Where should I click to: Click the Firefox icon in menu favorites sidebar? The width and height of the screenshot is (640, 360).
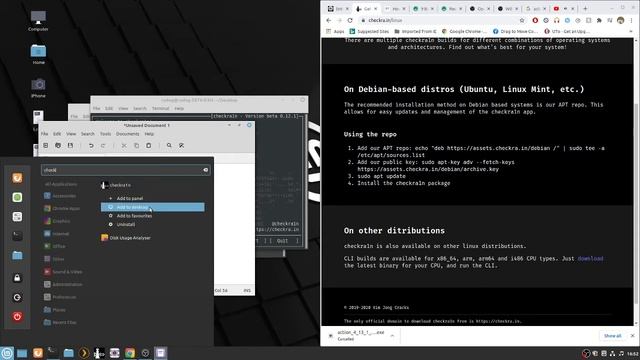click(17, 178)
